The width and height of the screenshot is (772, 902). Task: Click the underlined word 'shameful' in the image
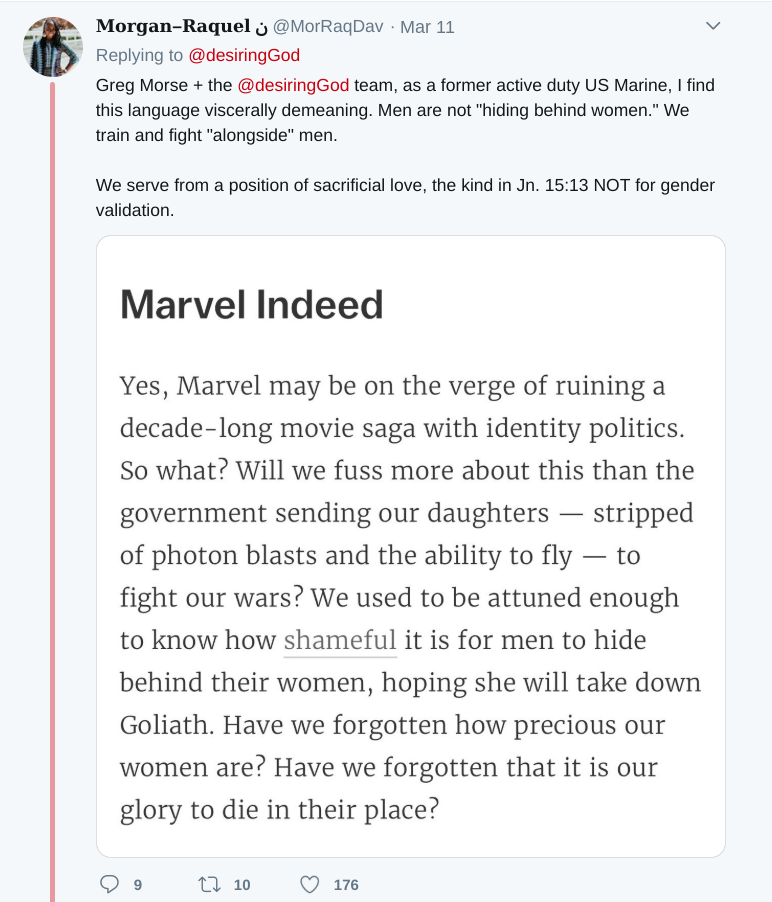(x=340, y=639)
